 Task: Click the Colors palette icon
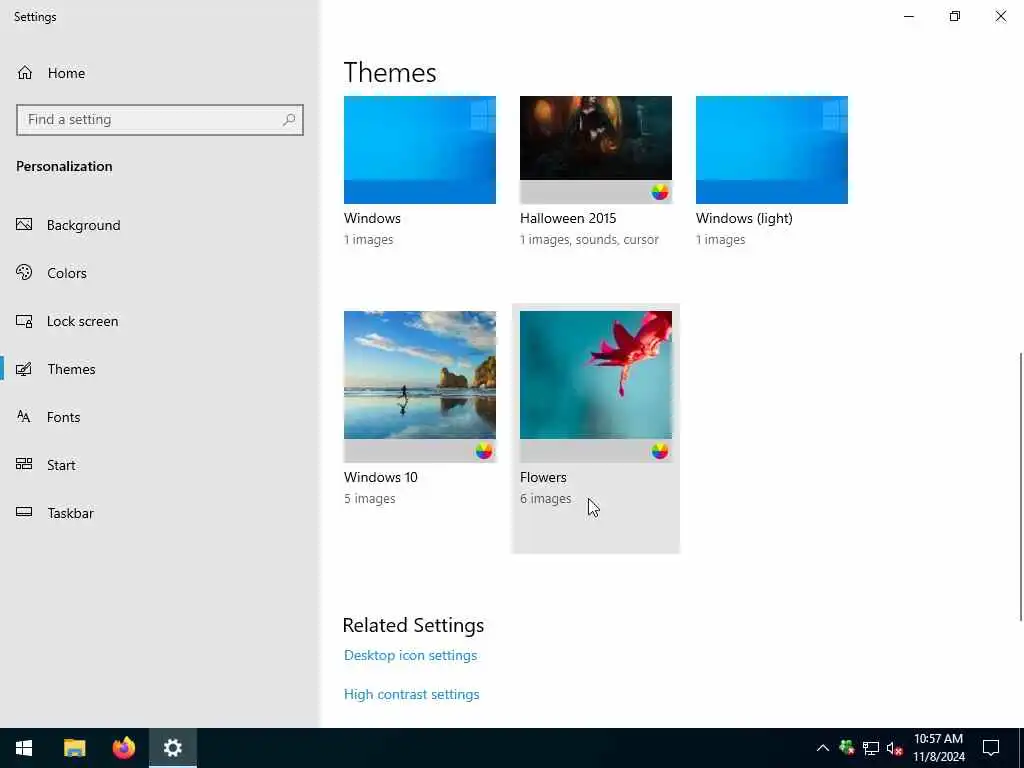click(x=24, y=272)
